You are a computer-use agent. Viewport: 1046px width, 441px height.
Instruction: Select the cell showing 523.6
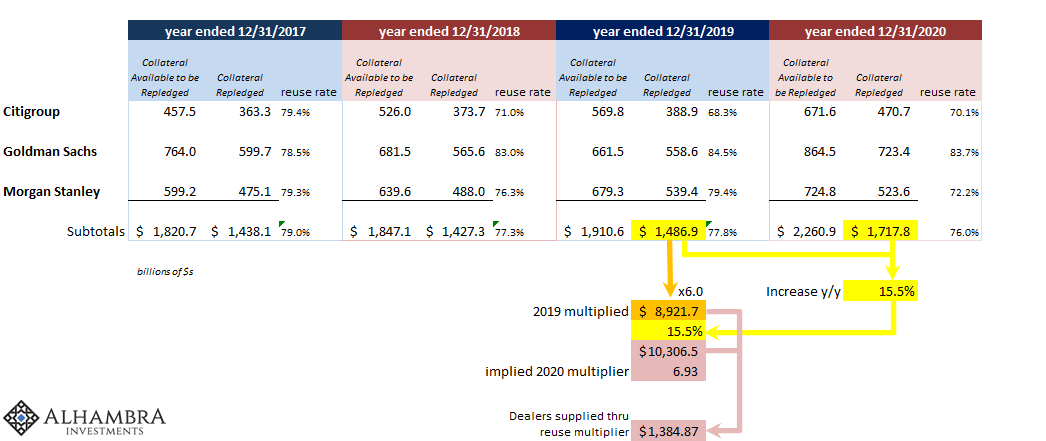coord(893,192)
